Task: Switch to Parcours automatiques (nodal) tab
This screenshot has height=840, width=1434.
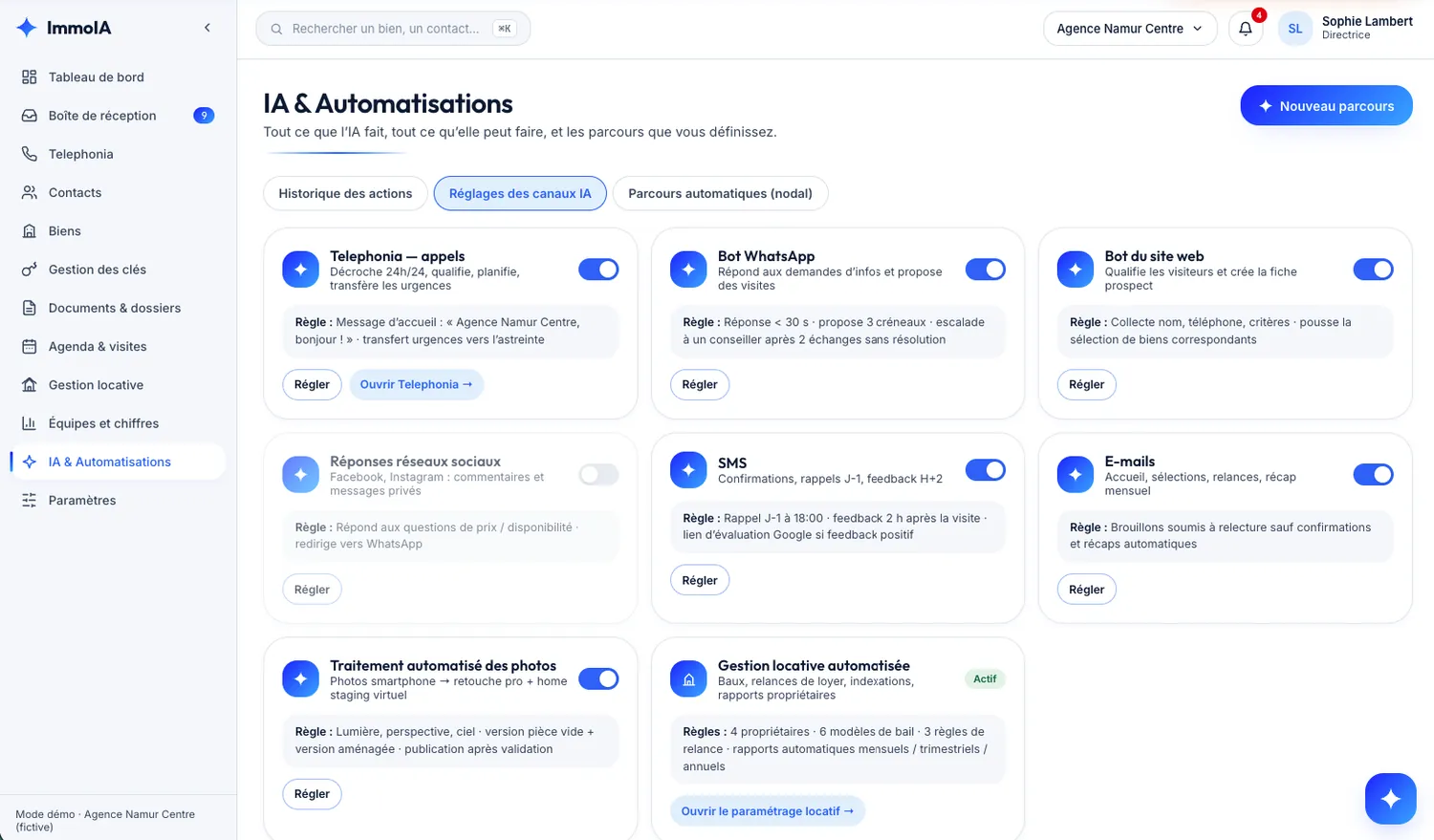Action: pyautogui.click(x=720, y=193)
